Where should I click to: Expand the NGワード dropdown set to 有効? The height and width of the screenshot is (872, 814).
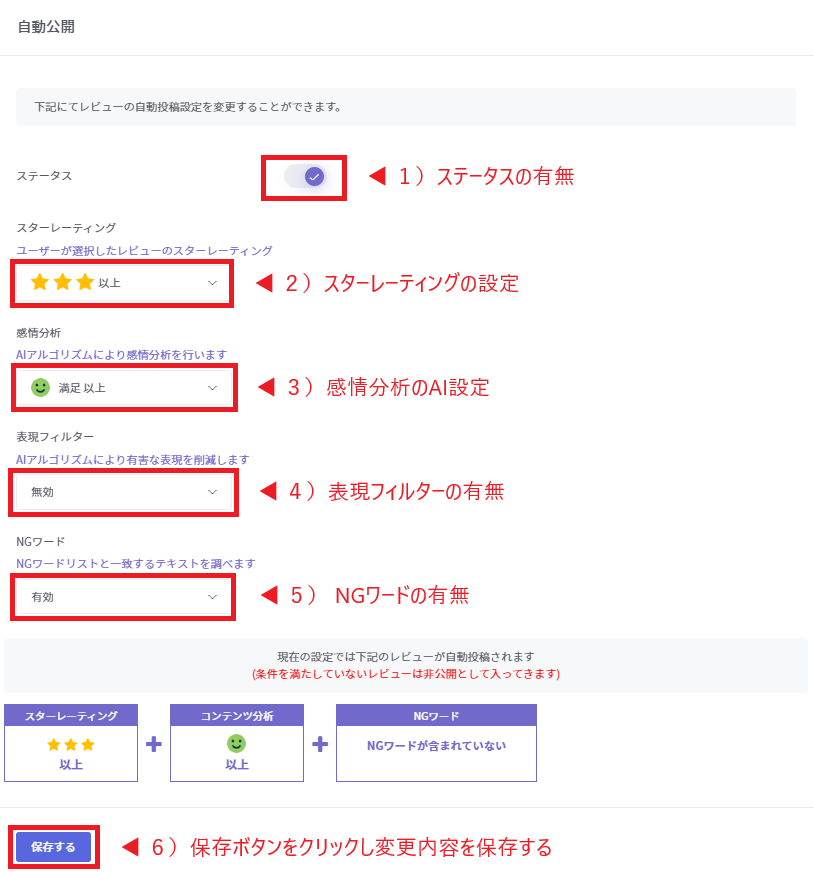coord(124,597)
